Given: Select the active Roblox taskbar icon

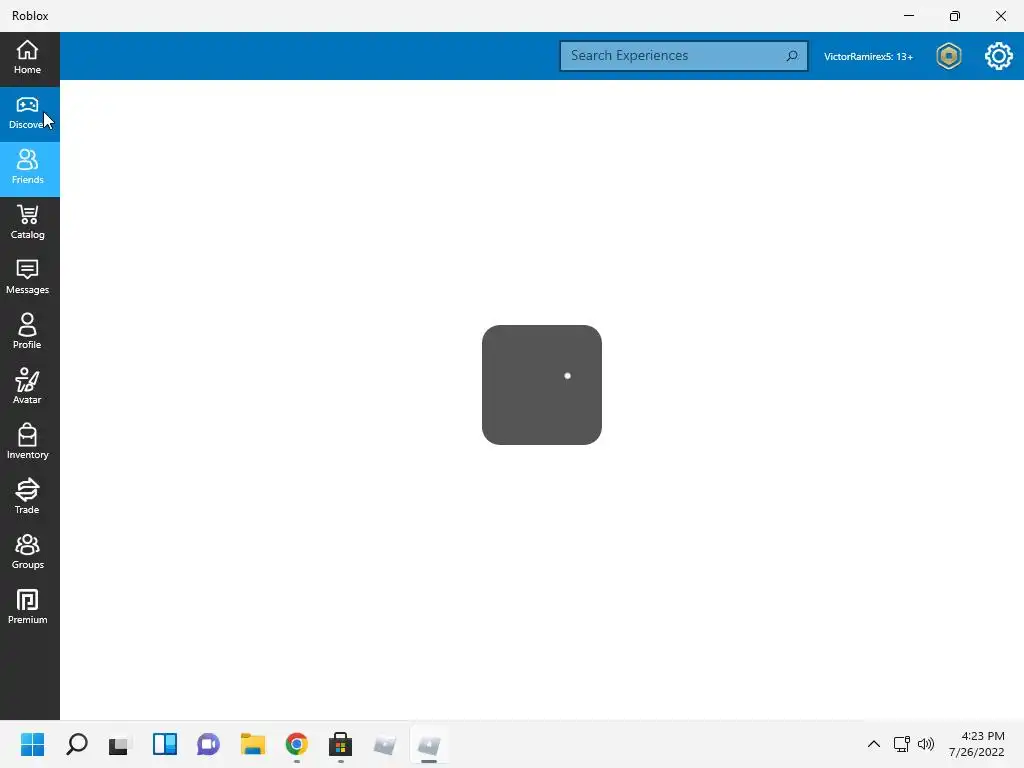Looking at the screenshot, I should point(429,744).
